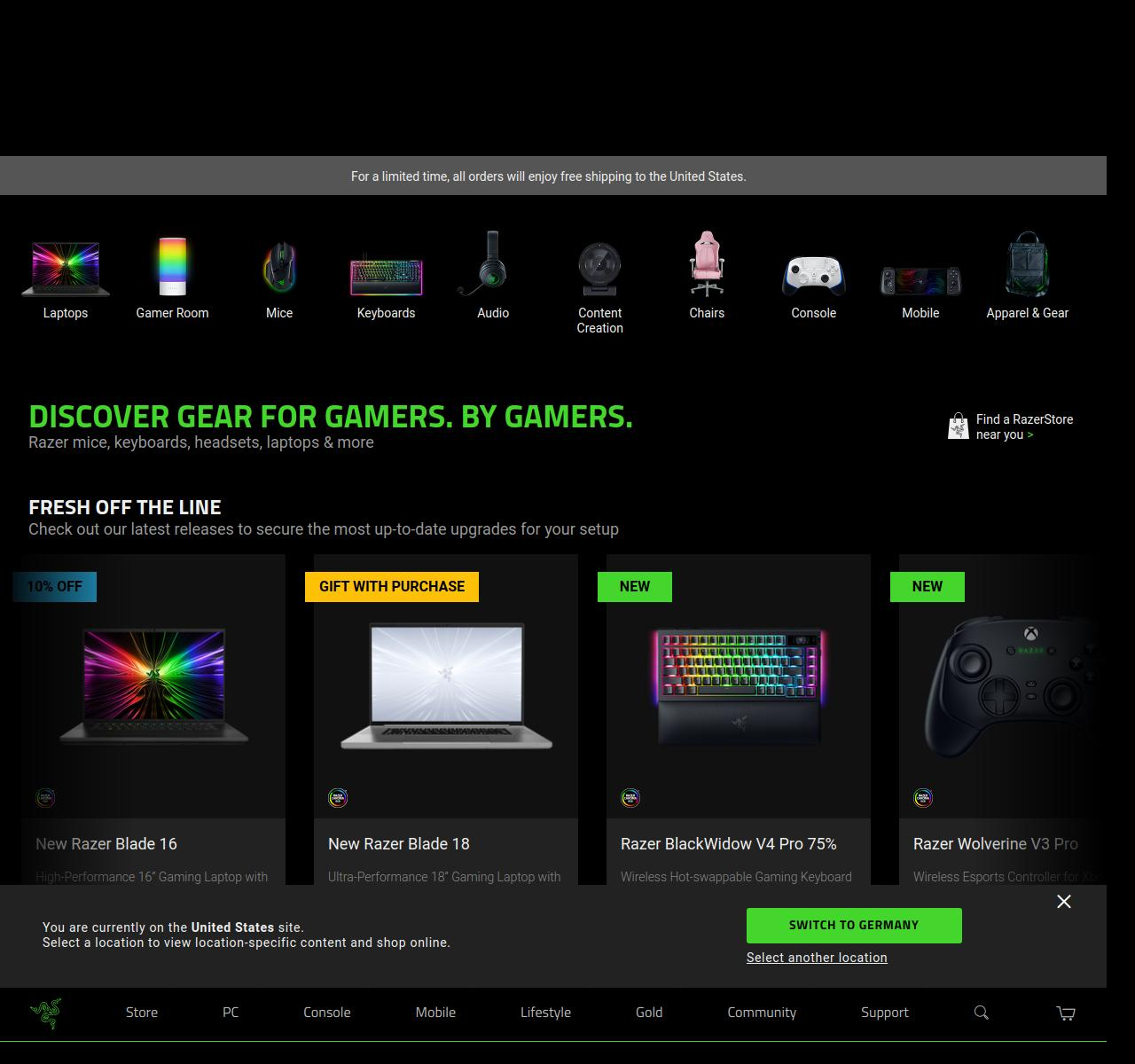The width and height of the screenshot is (1135, 1064).
Task: Open the search icon in bottom bar
Action: (x=981, y=1012)
